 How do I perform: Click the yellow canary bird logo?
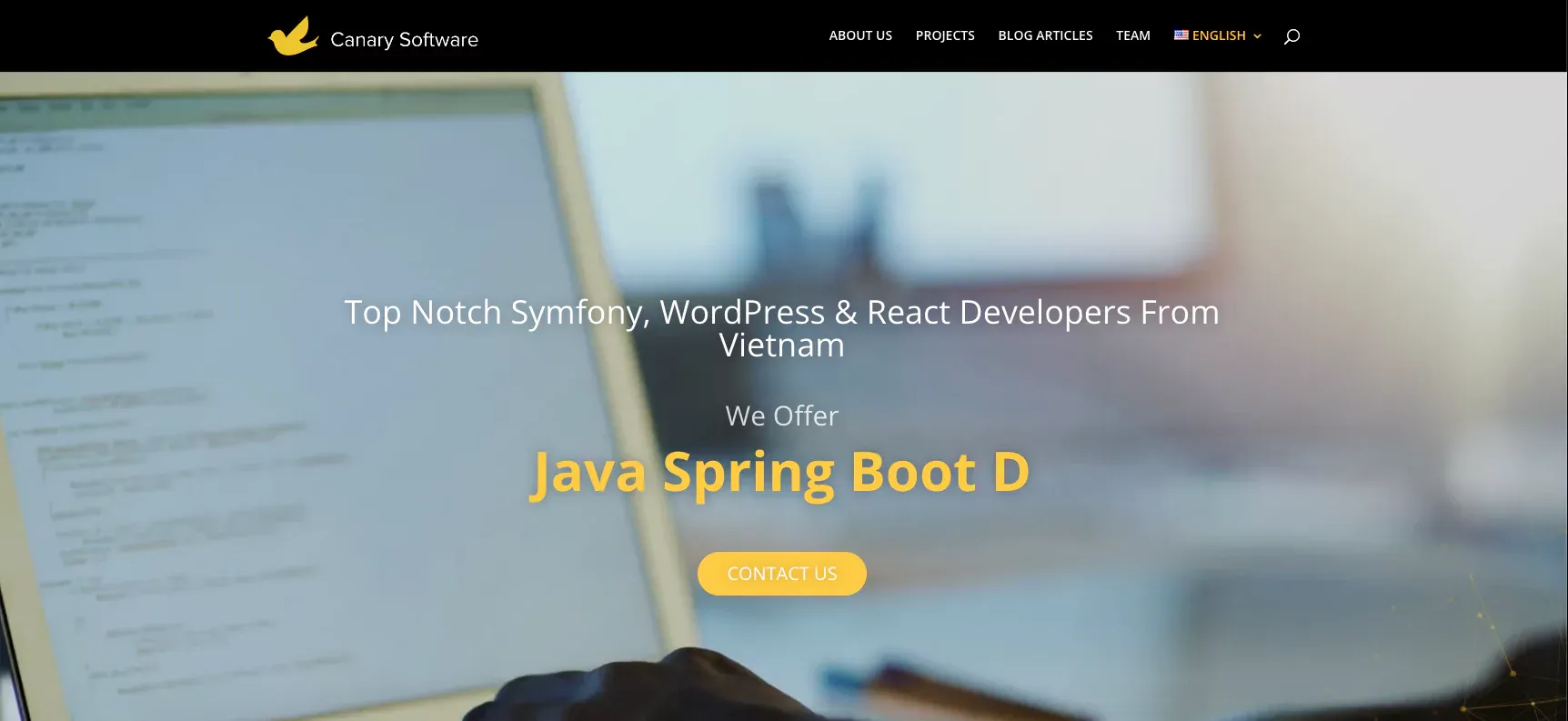pos(293,36)
